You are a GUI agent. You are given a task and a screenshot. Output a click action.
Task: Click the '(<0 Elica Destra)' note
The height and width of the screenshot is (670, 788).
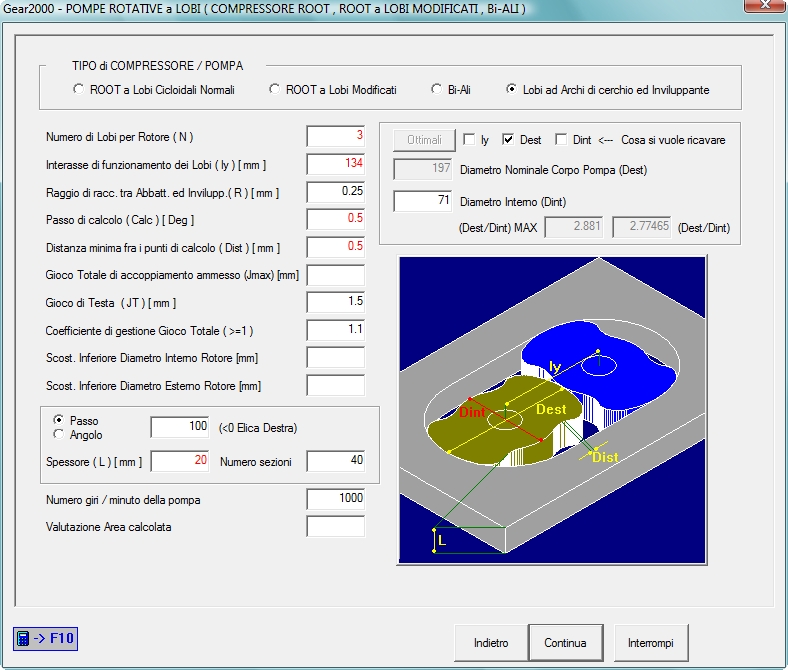258,428
